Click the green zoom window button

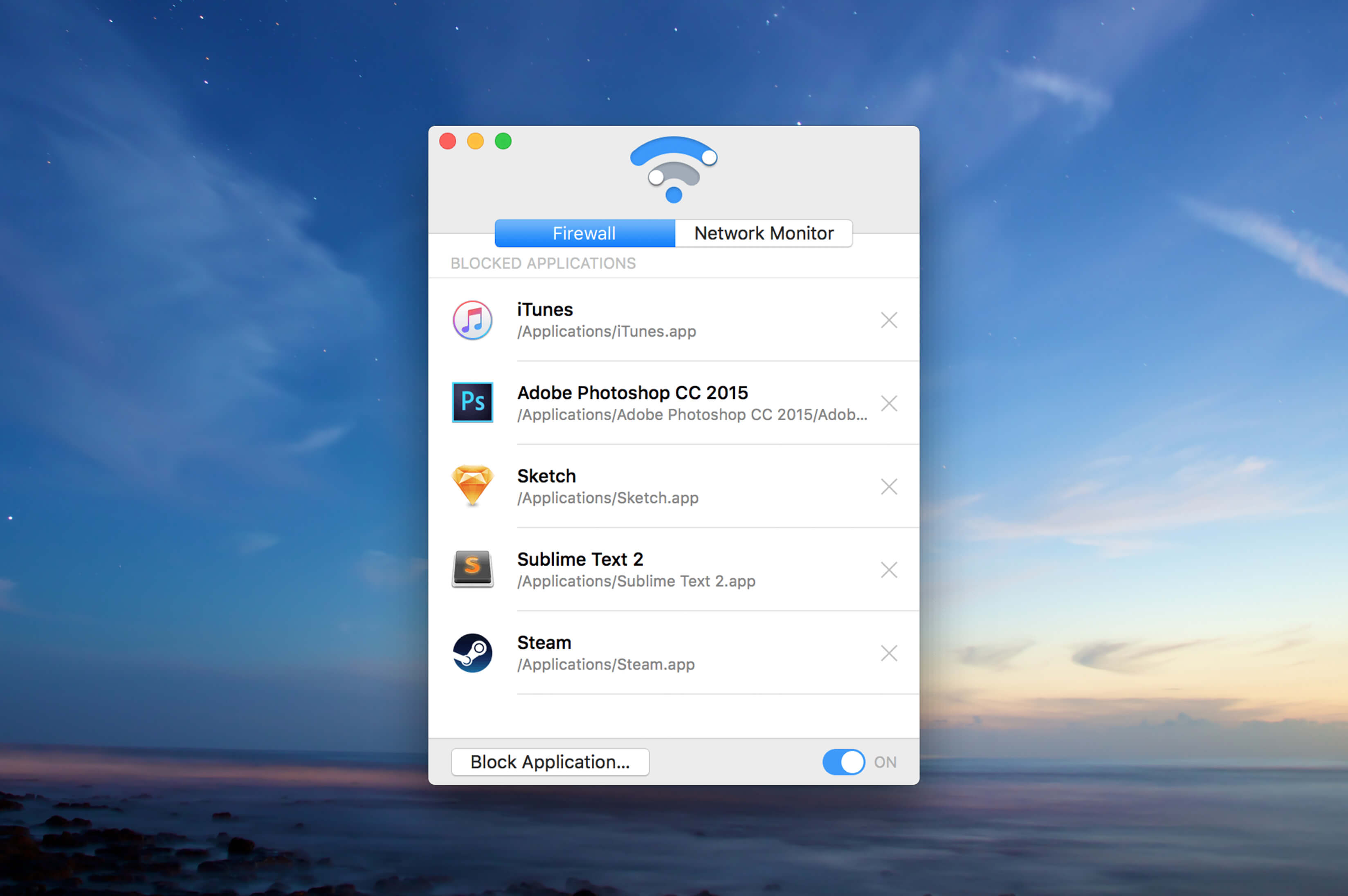[x=503, y=141]
